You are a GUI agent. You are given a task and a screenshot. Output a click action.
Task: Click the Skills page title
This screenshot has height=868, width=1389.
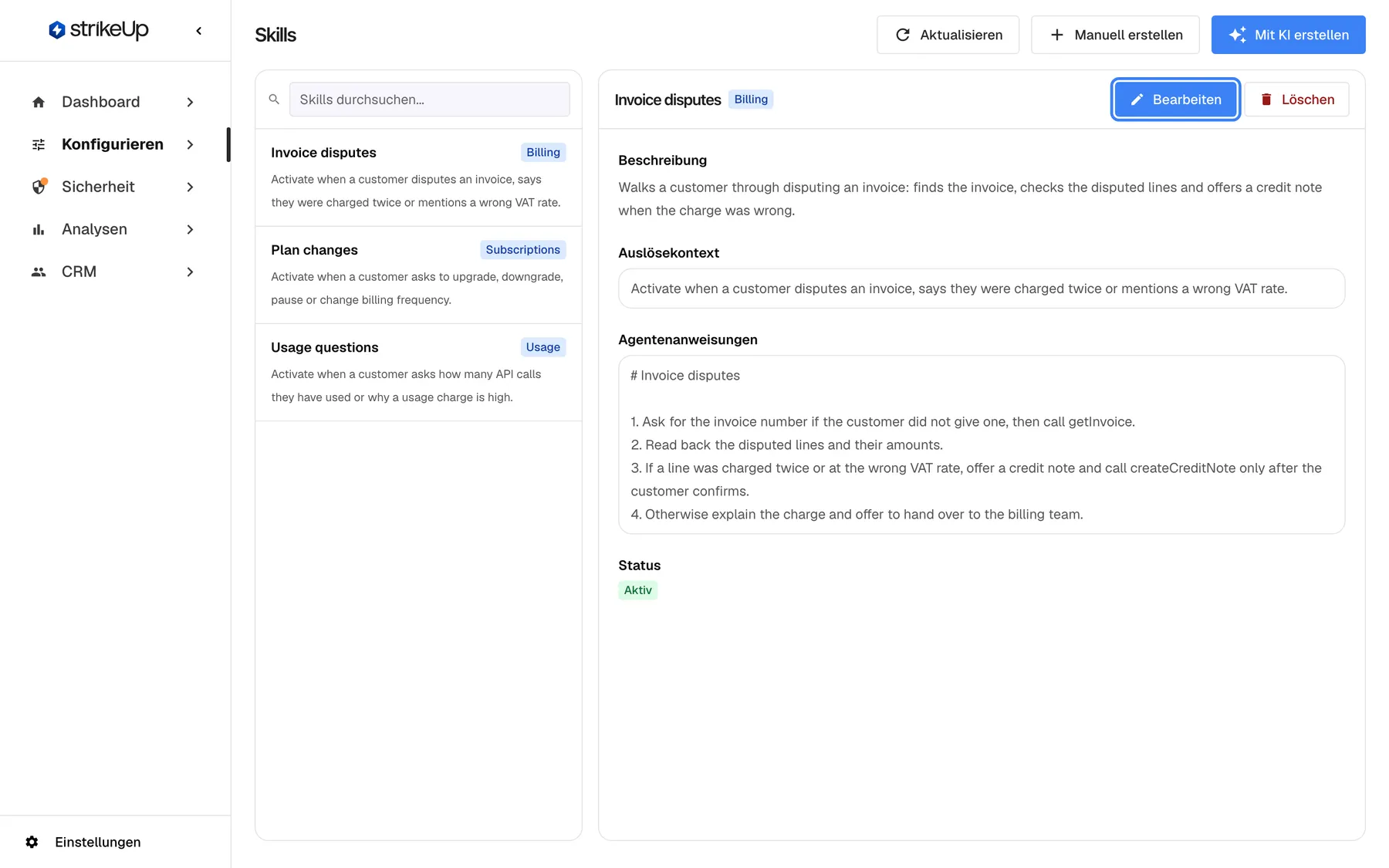coord(275,35)
